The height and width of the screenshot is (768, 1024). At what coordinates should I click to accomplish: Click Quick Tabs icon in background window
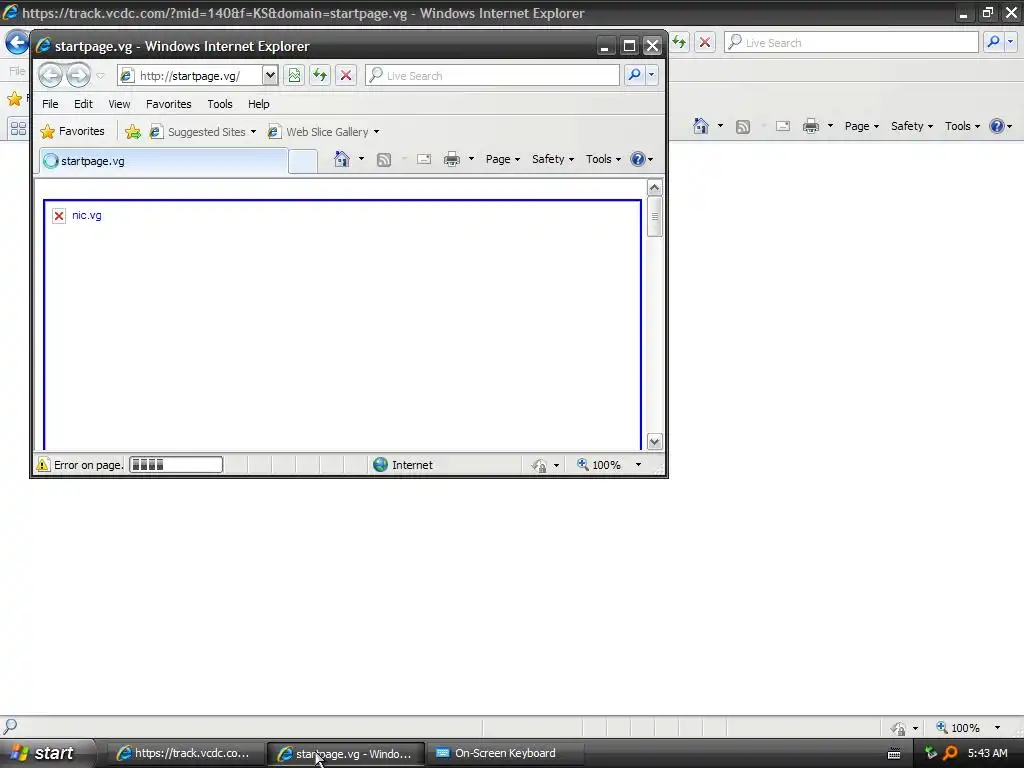[18, 129]
